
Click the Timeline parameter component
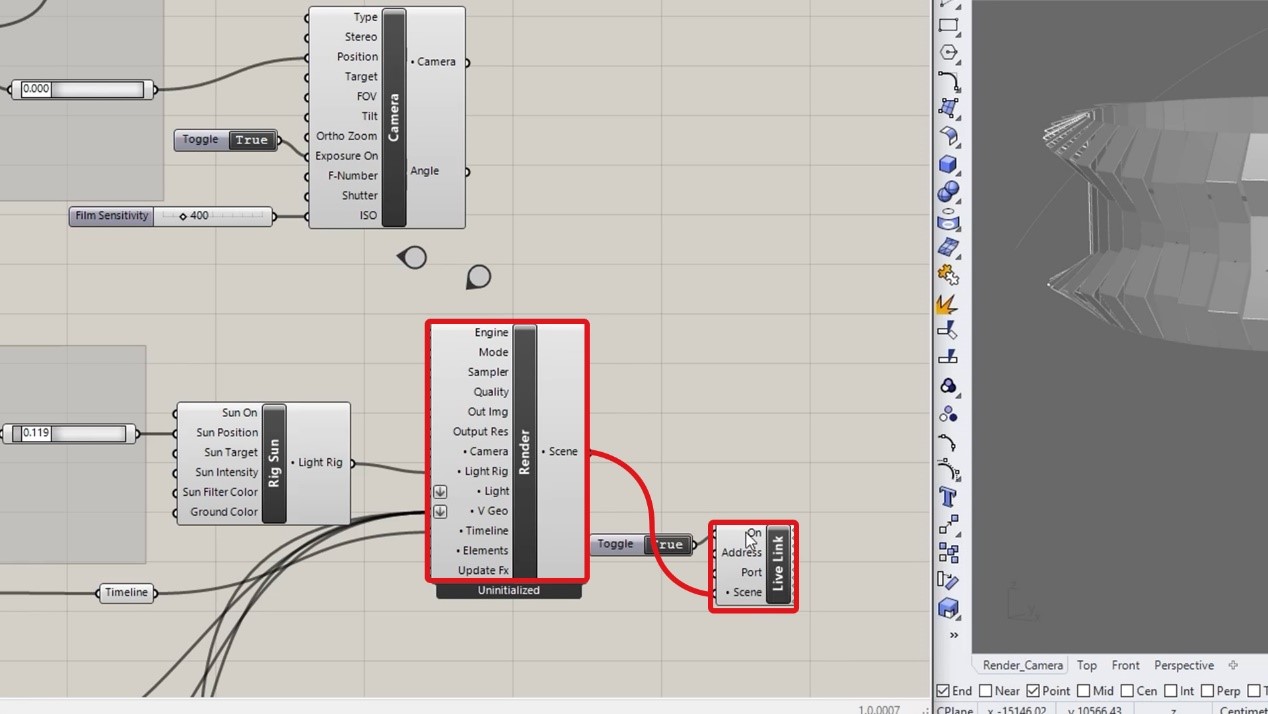tap(126, 593)
